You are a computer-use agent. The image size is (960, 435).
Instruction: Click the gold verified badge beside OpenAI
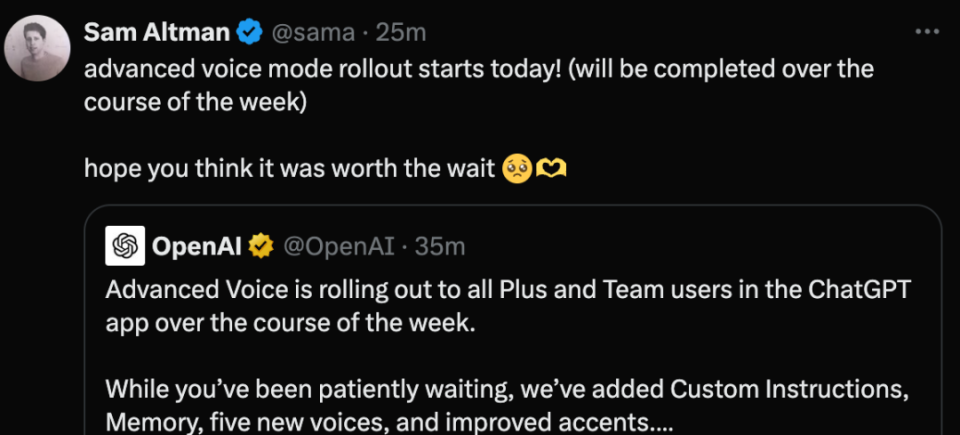(x=262, y=246)
